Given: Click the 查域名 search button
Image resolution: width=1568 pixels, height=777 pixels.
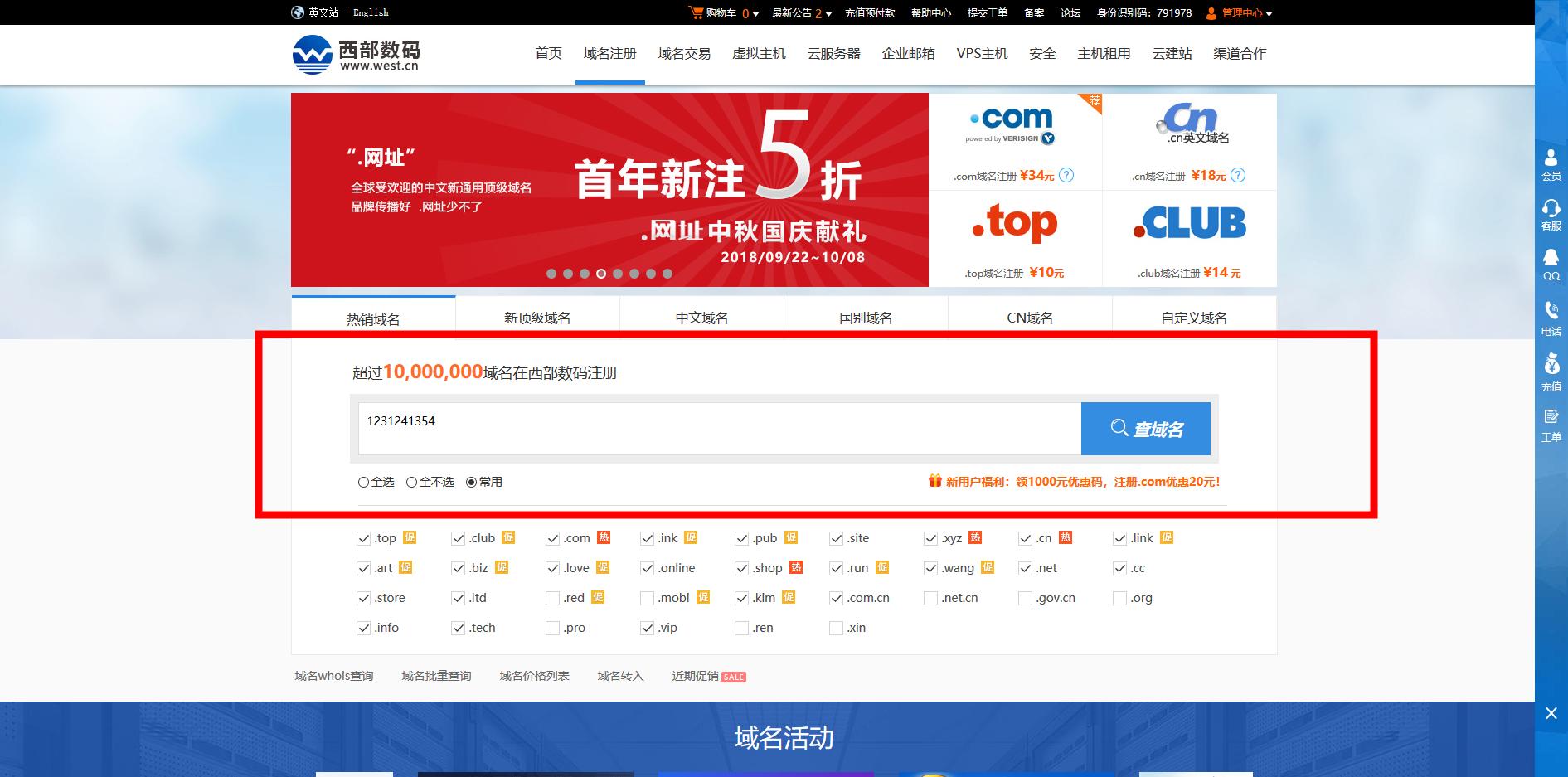Looking at the screenshot, I should pos(1146,428).
